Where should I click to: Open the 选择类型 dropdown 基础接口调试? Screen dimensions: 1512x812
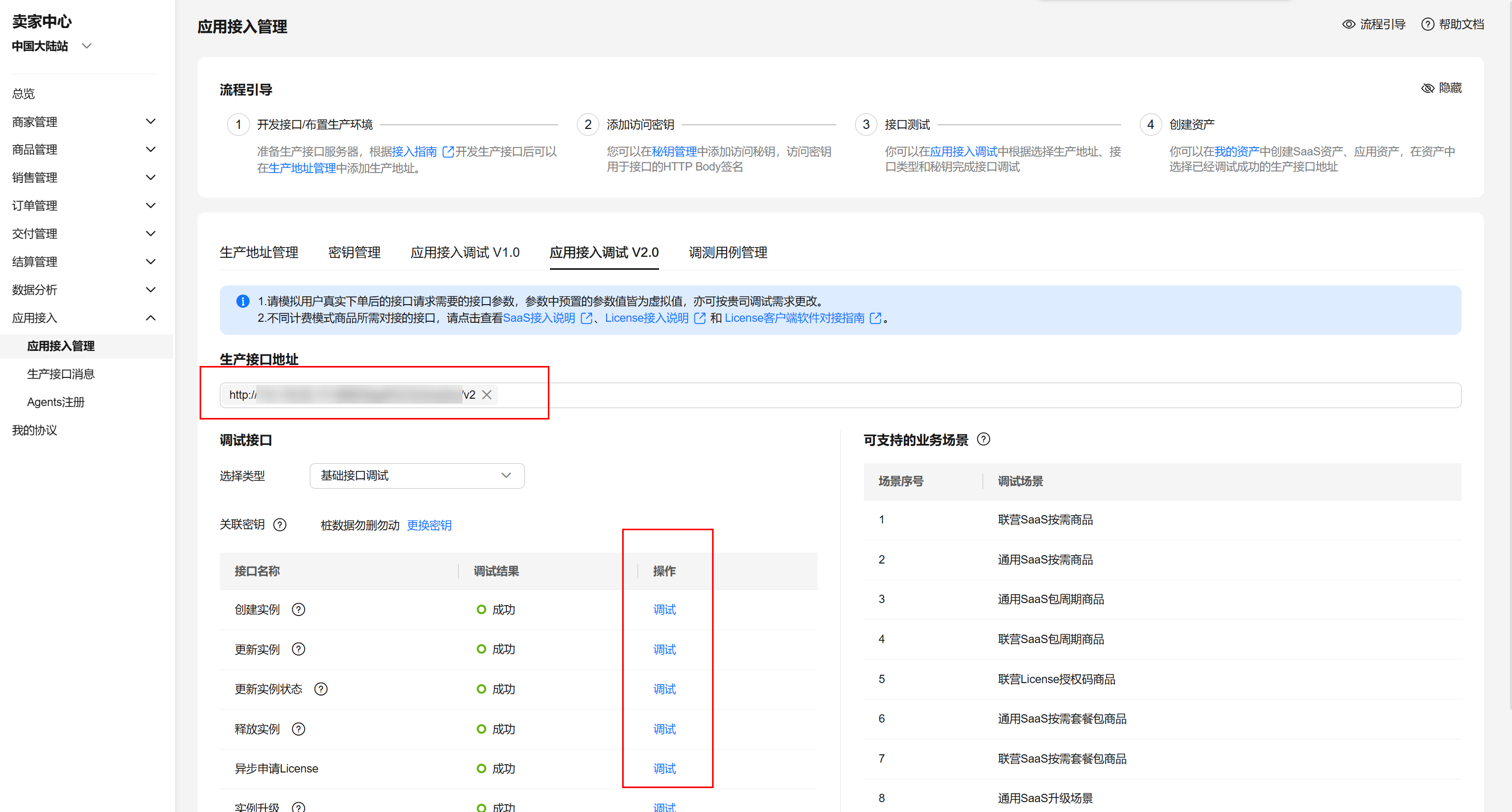[417, 475]
